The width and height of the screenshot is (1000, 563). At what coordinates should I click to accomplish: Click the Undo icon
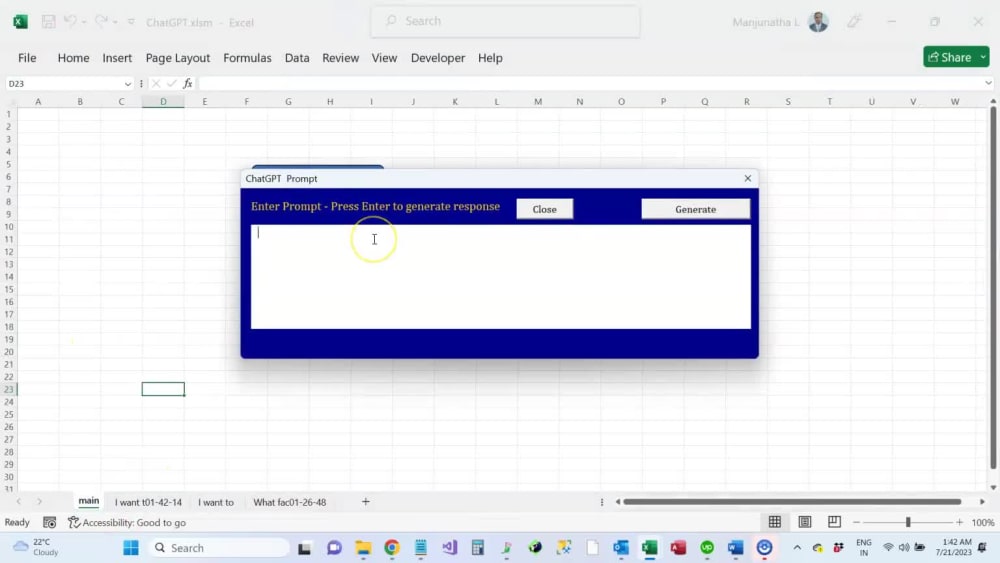tap(70, 22)
